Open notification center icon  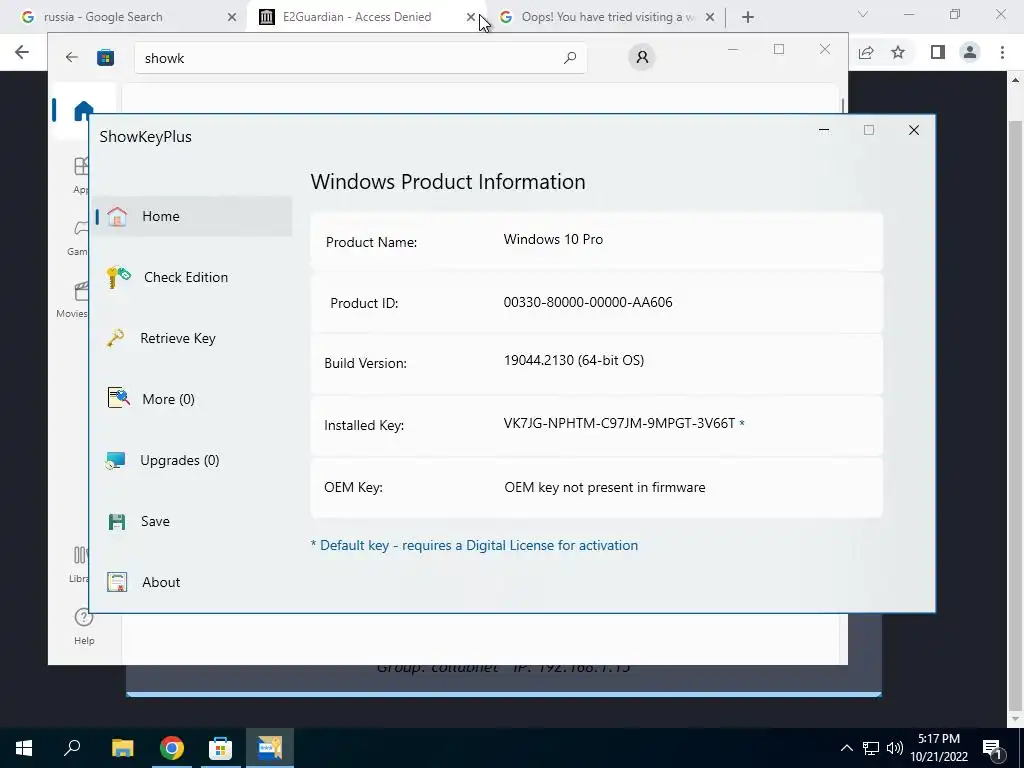click(992, 748)
